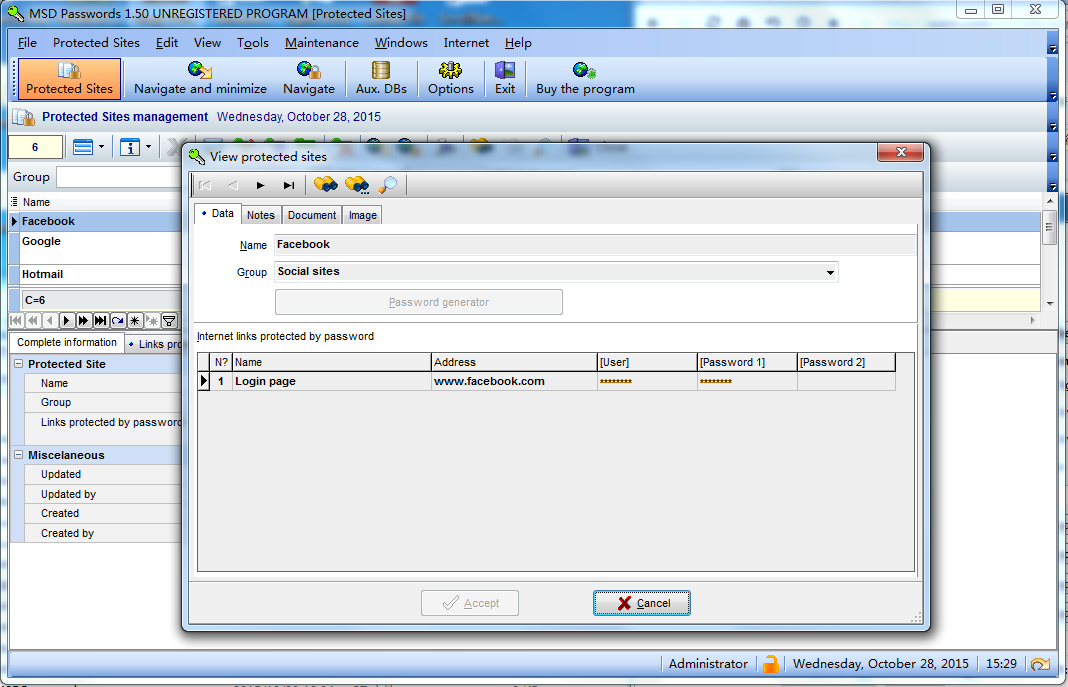Viewport: 1068px width, 687px height.
Task: Open the Maintenance menu
Action: coord(321,43)
